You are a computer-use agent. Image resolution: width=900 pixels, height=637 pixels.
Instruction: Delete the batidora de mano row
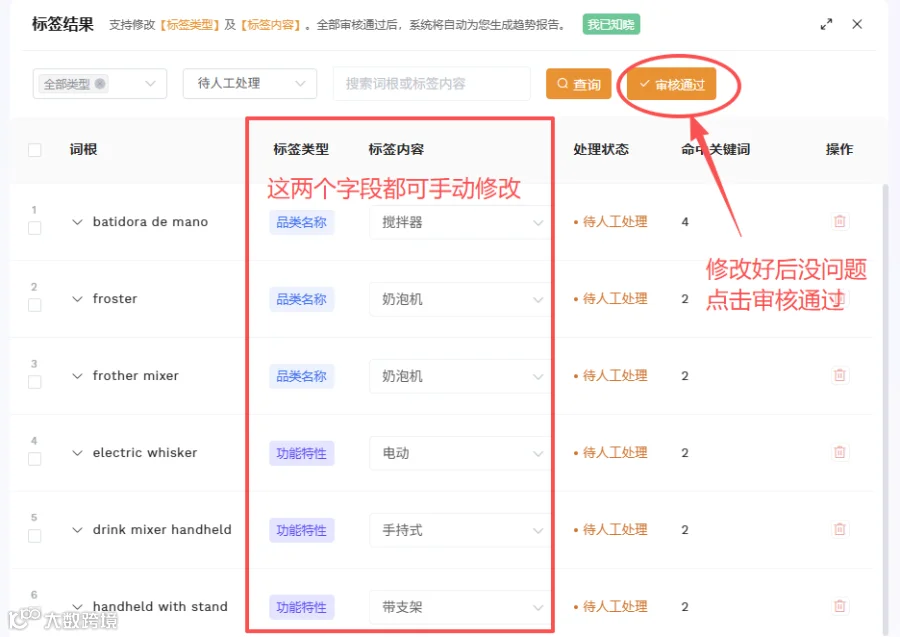pos(839,222)
